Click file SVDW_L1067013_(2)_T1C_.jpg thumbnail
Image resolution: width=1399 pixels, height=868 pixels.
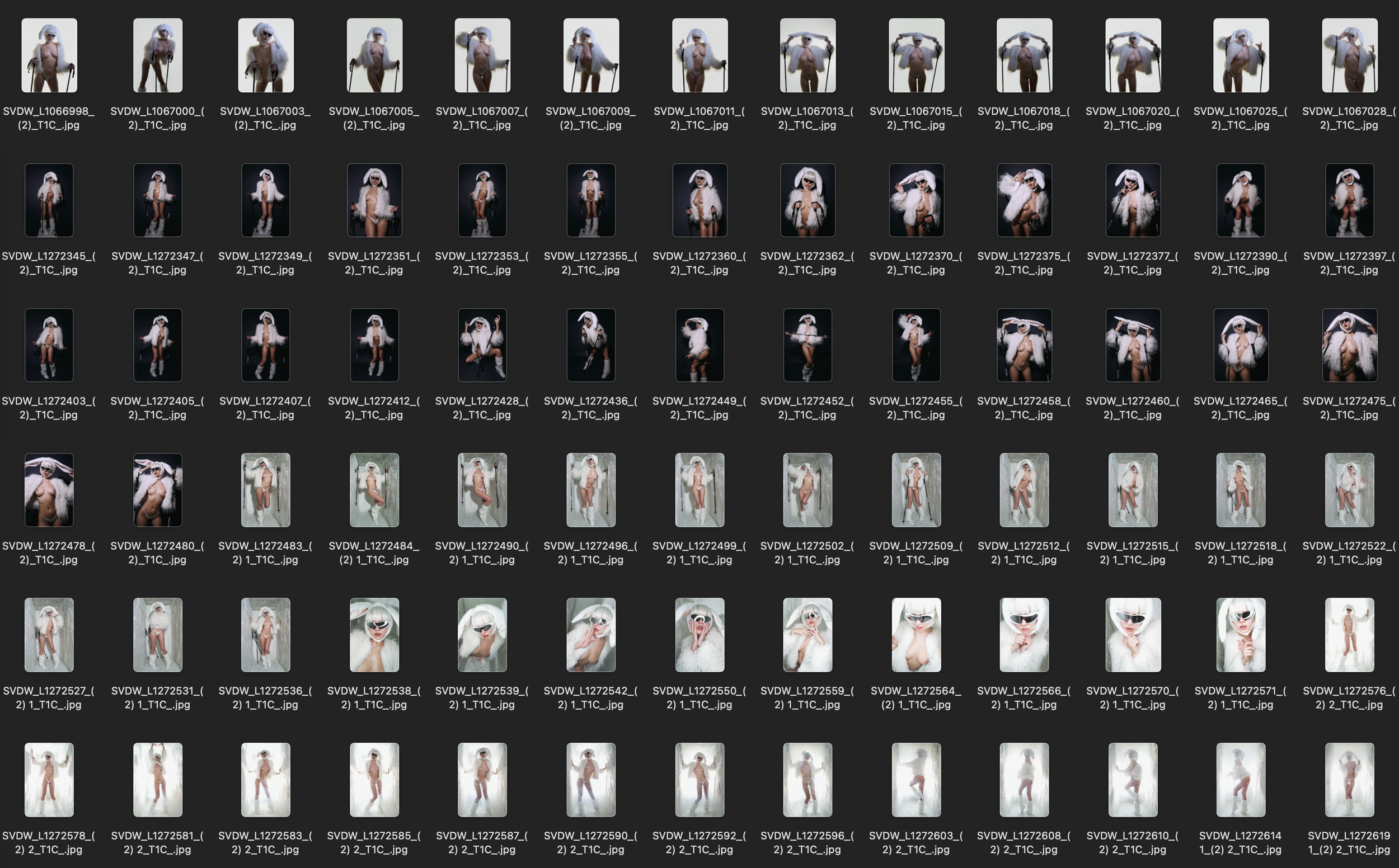(808, 55)
